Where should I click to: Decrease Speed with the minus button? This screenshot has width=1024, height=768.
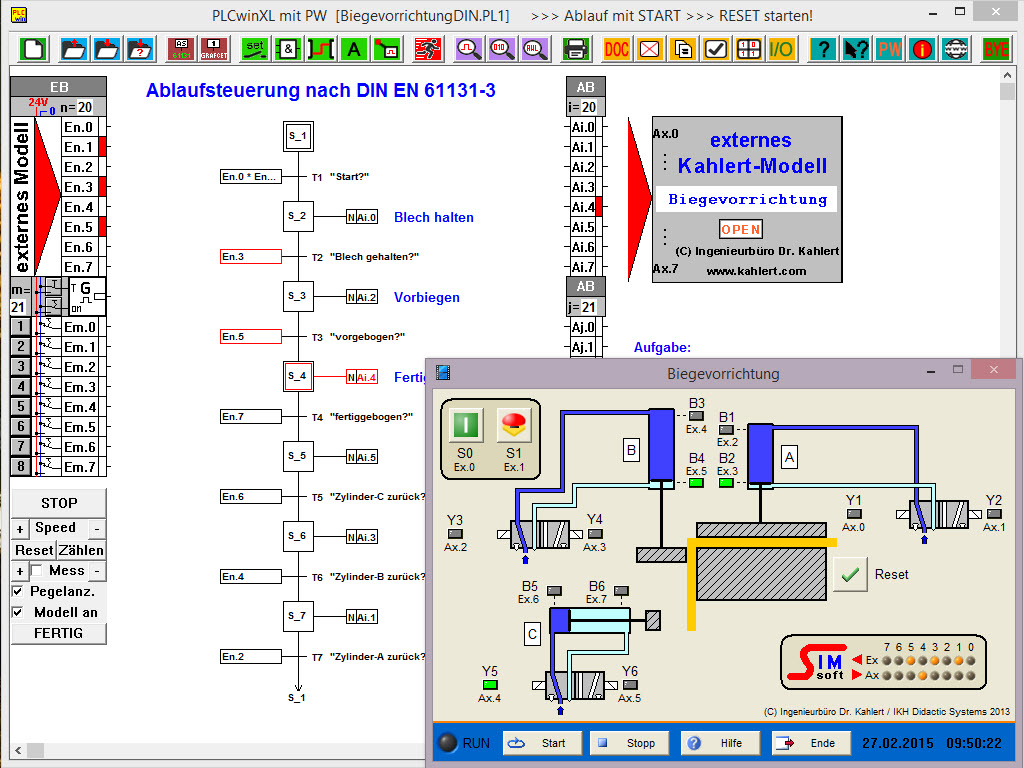coord(97,529)
